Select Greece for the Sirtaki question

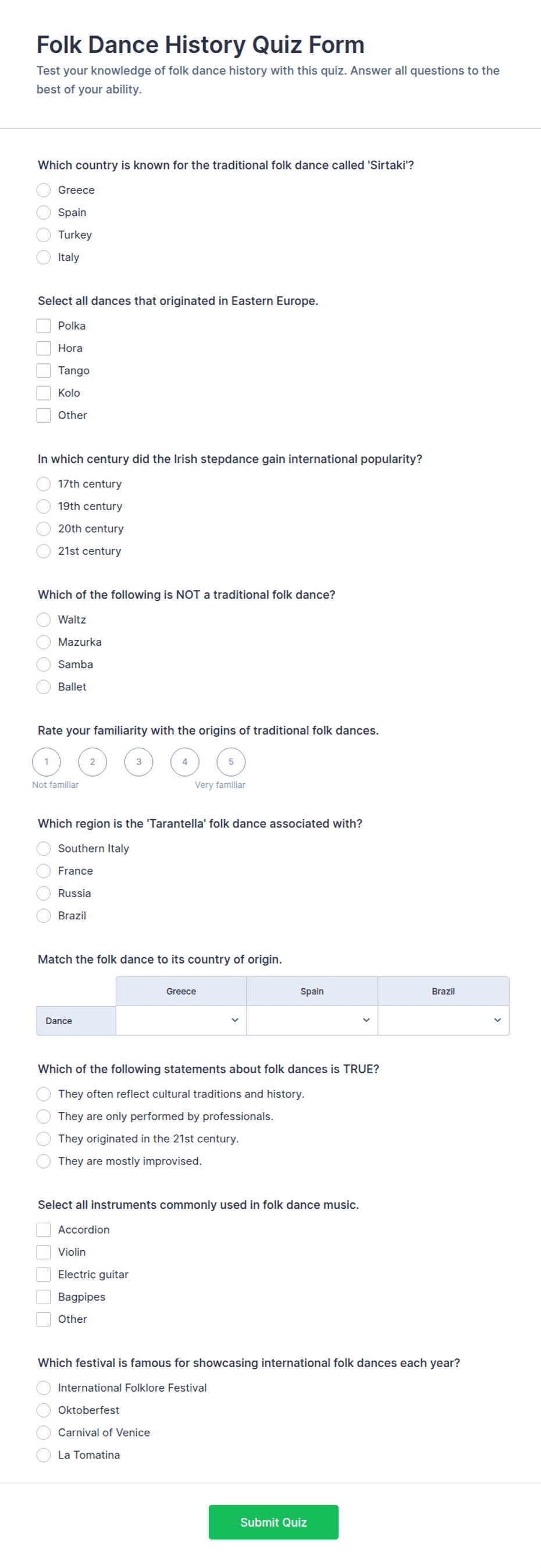coord(44,190)
